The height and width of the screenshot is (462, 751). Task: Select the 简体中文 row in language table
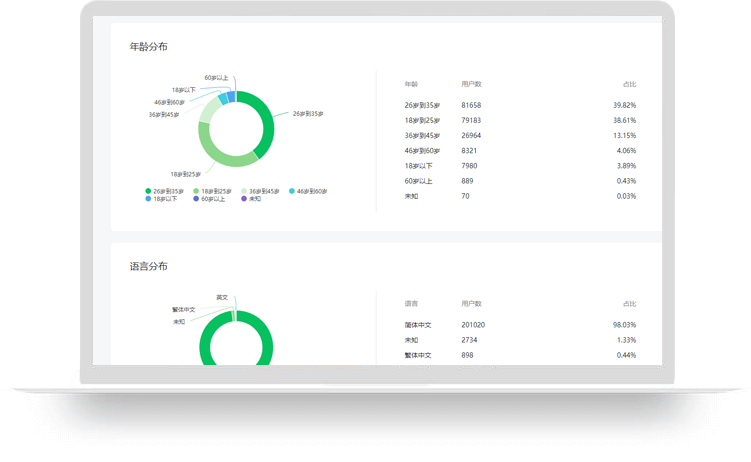520,325
